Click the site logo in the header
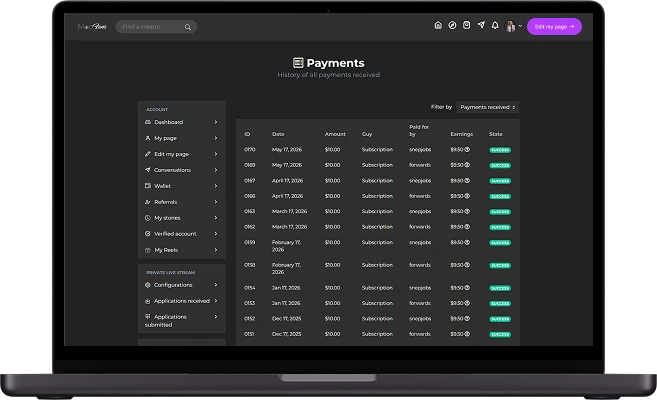This screenshot has height=401, width=657. [x=92, y=26]
